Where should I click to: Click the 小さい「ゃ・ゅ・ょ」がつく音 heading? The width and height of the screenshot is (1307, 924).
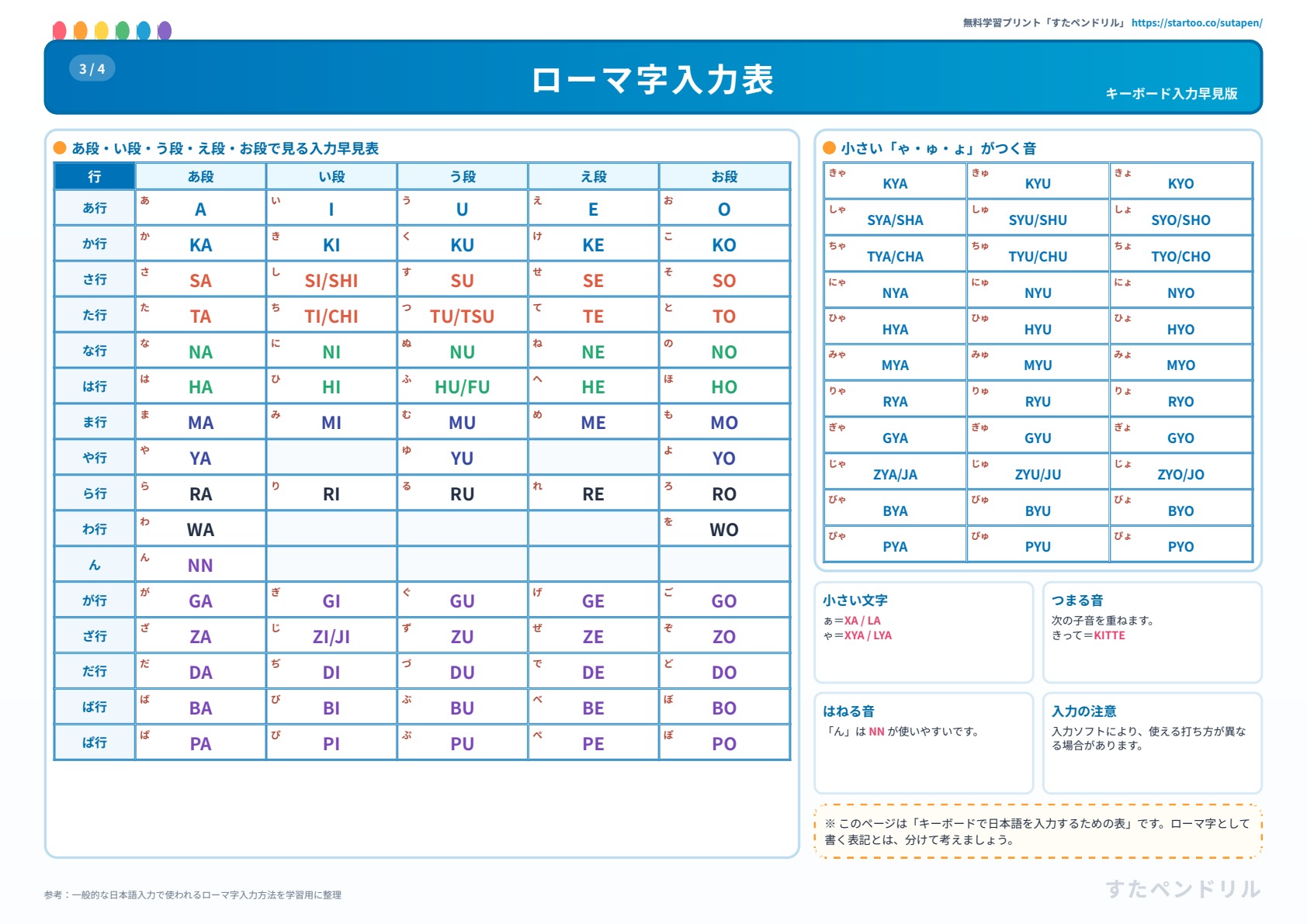tap(938, 148)
